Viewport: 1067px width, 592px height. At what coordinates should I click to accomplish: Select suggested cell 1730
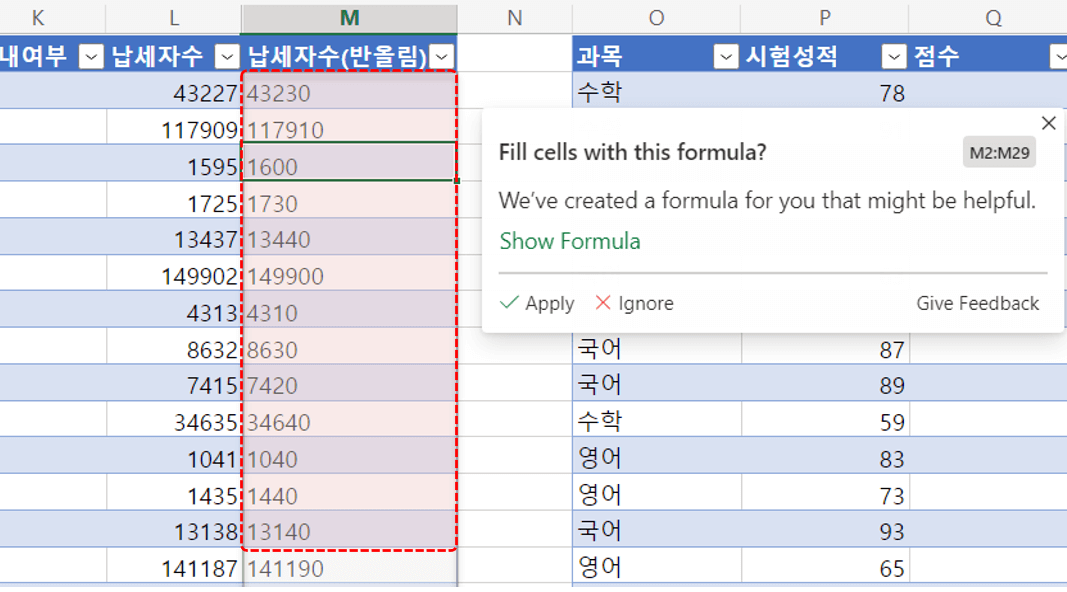(349, 201)
